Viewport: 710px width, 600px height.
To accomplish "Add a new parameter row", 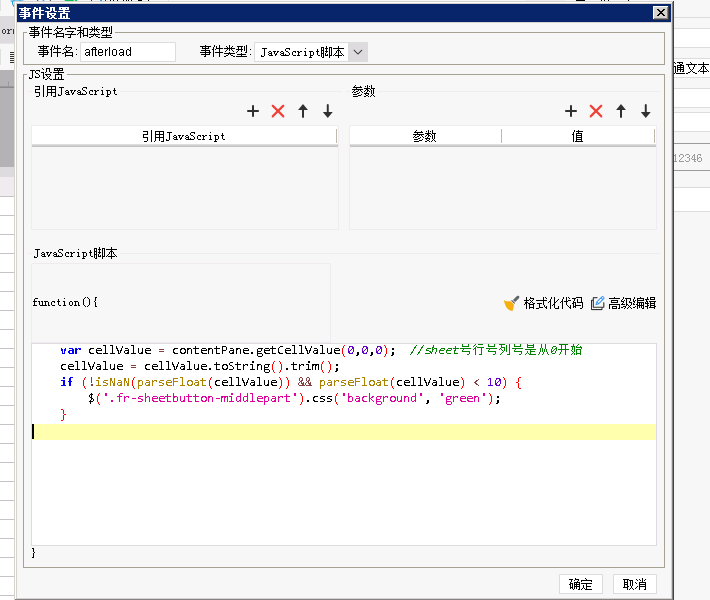I will coord(571,111).
